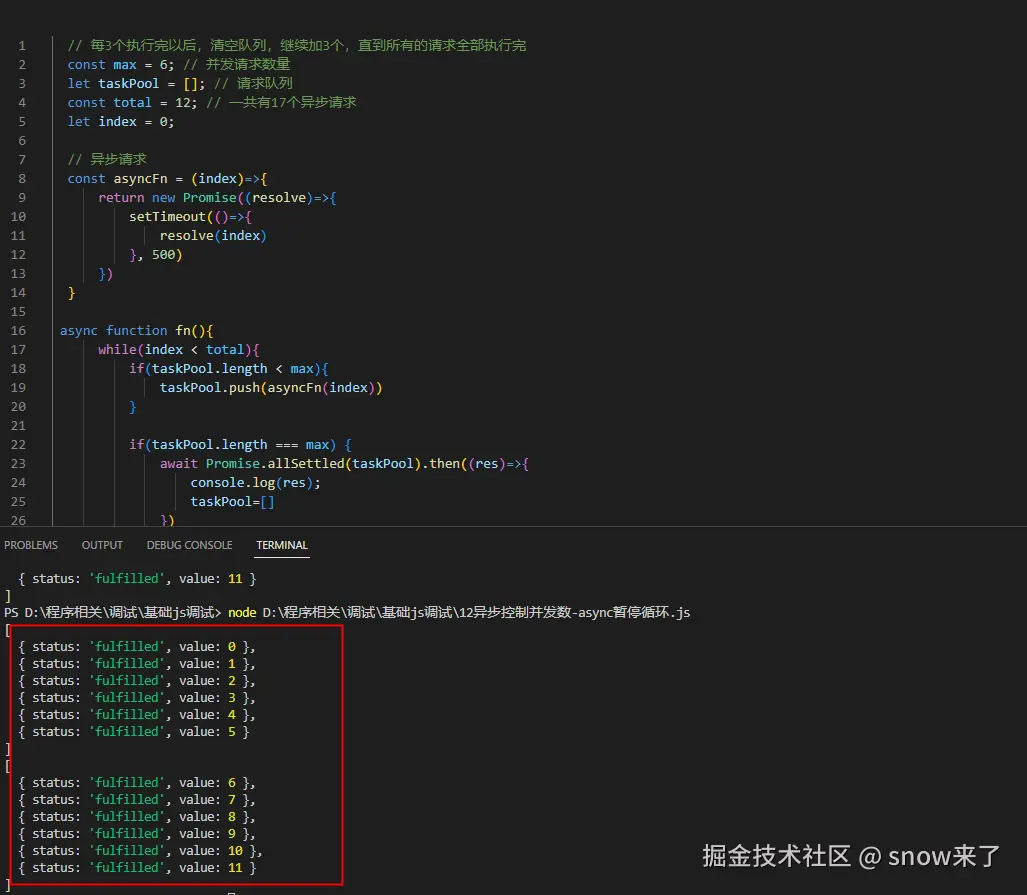Click terminal row with "value: 9"
Image resolution: width=1027 pixels, height=895 pixels.
136,834
